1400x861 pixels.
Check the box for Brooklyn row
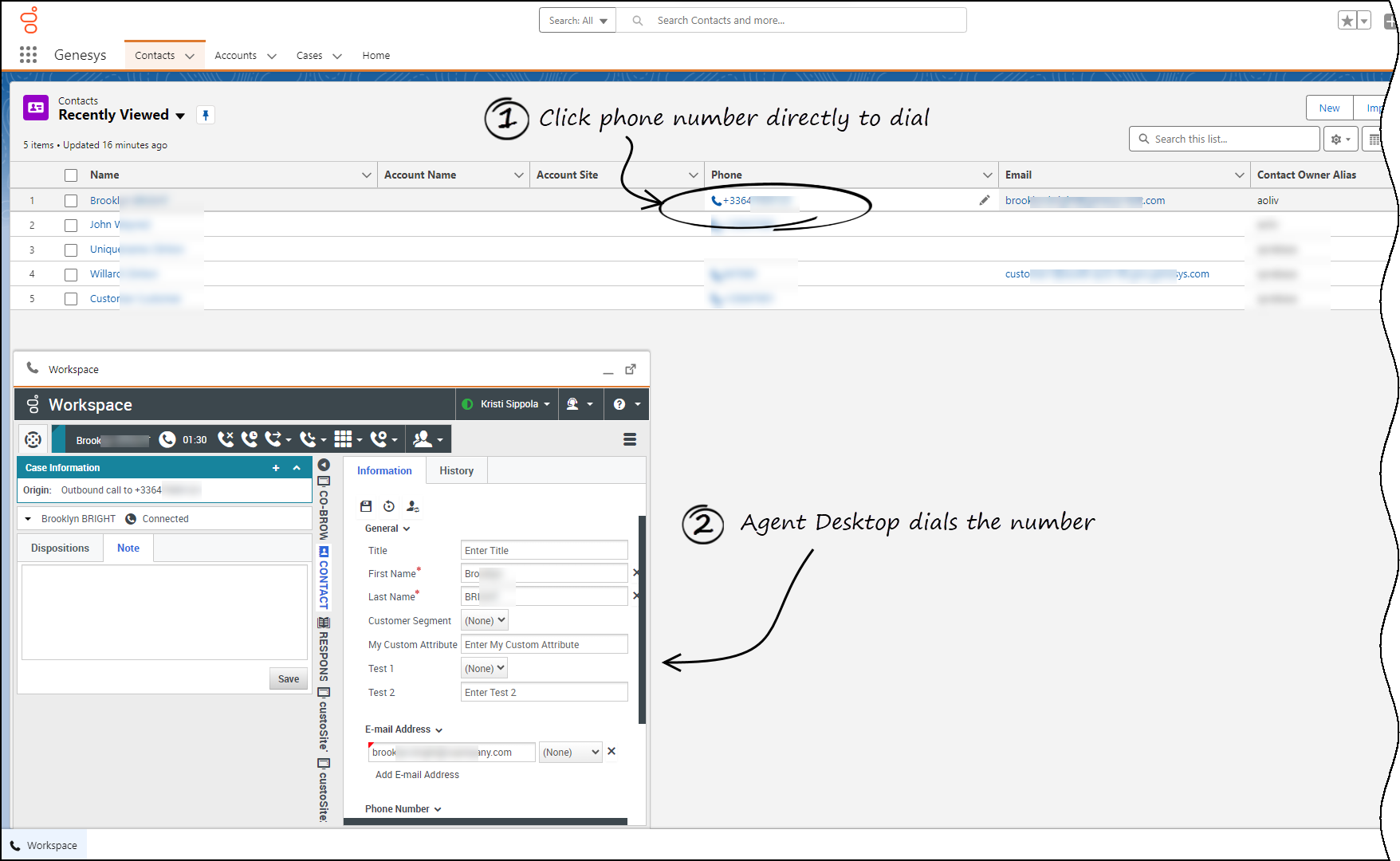(x=71, y=201)
